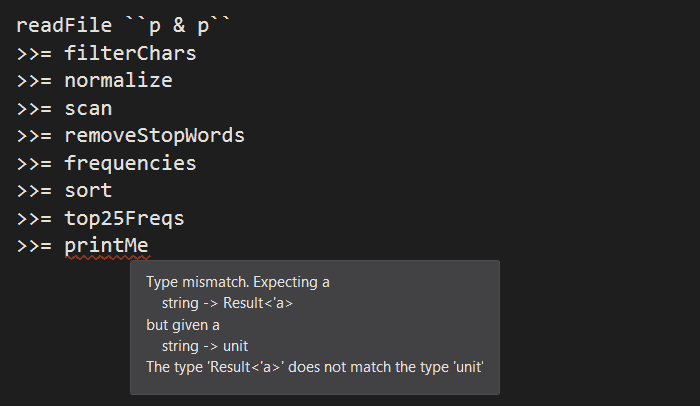Click the >>= operator before scan
This screenshot has width=700, height=406.
click(34, 108)
